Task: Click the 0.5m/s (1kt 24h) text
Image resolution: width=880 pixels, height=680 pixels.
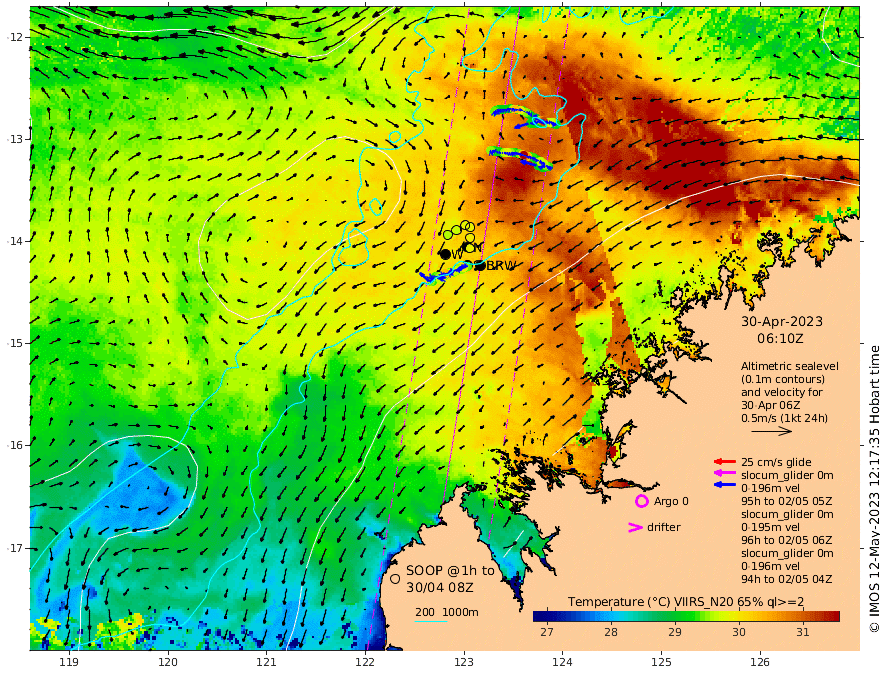Action: [784, 418]
